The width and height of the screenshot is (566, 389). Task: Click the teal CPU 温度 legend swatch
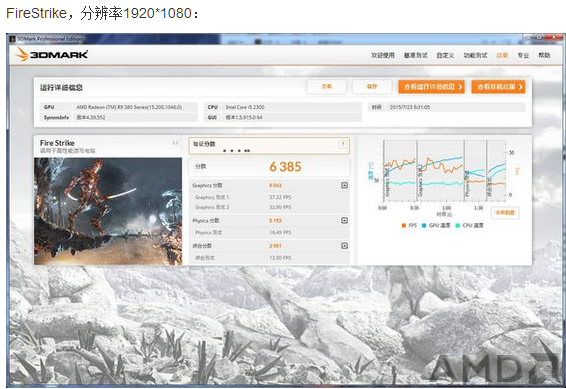(458, 226)
